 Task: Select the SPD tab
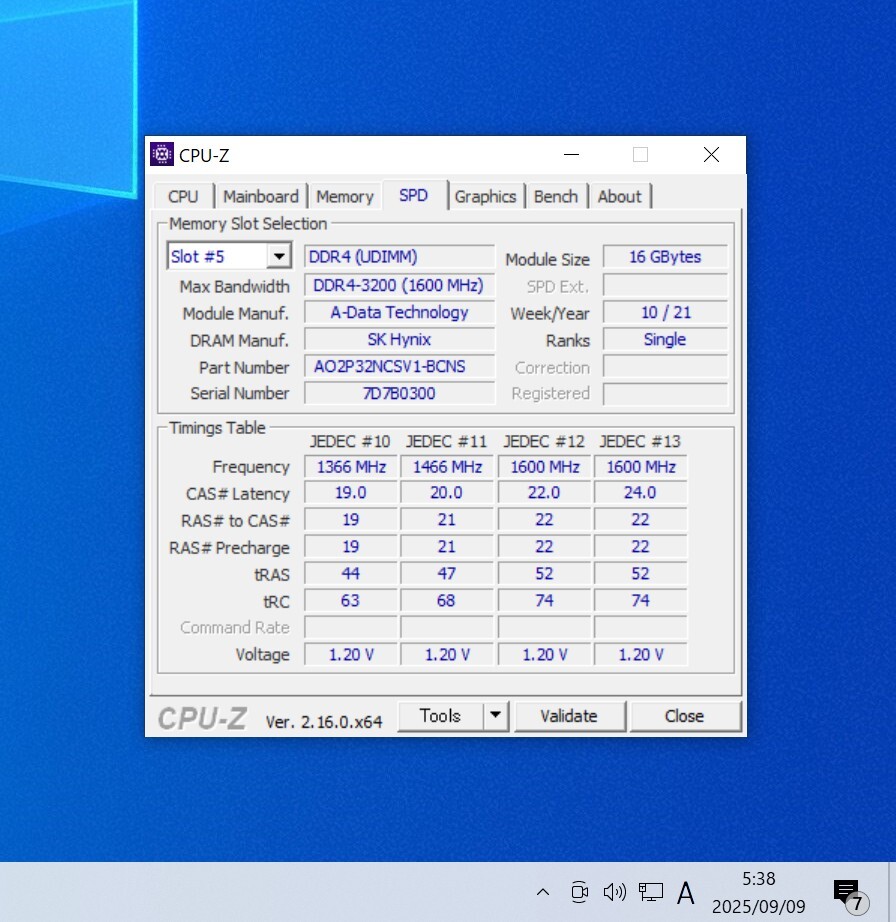(413, 195)
